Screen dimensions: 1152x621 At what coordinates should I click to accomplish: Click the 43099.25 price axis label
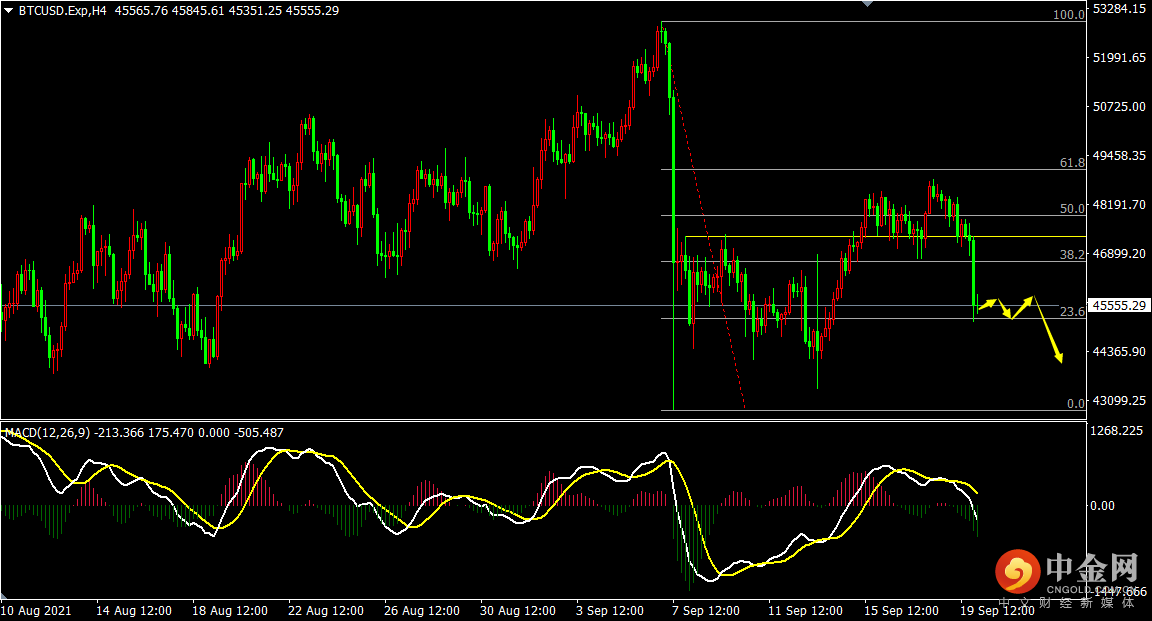(x=1120, y=401)
